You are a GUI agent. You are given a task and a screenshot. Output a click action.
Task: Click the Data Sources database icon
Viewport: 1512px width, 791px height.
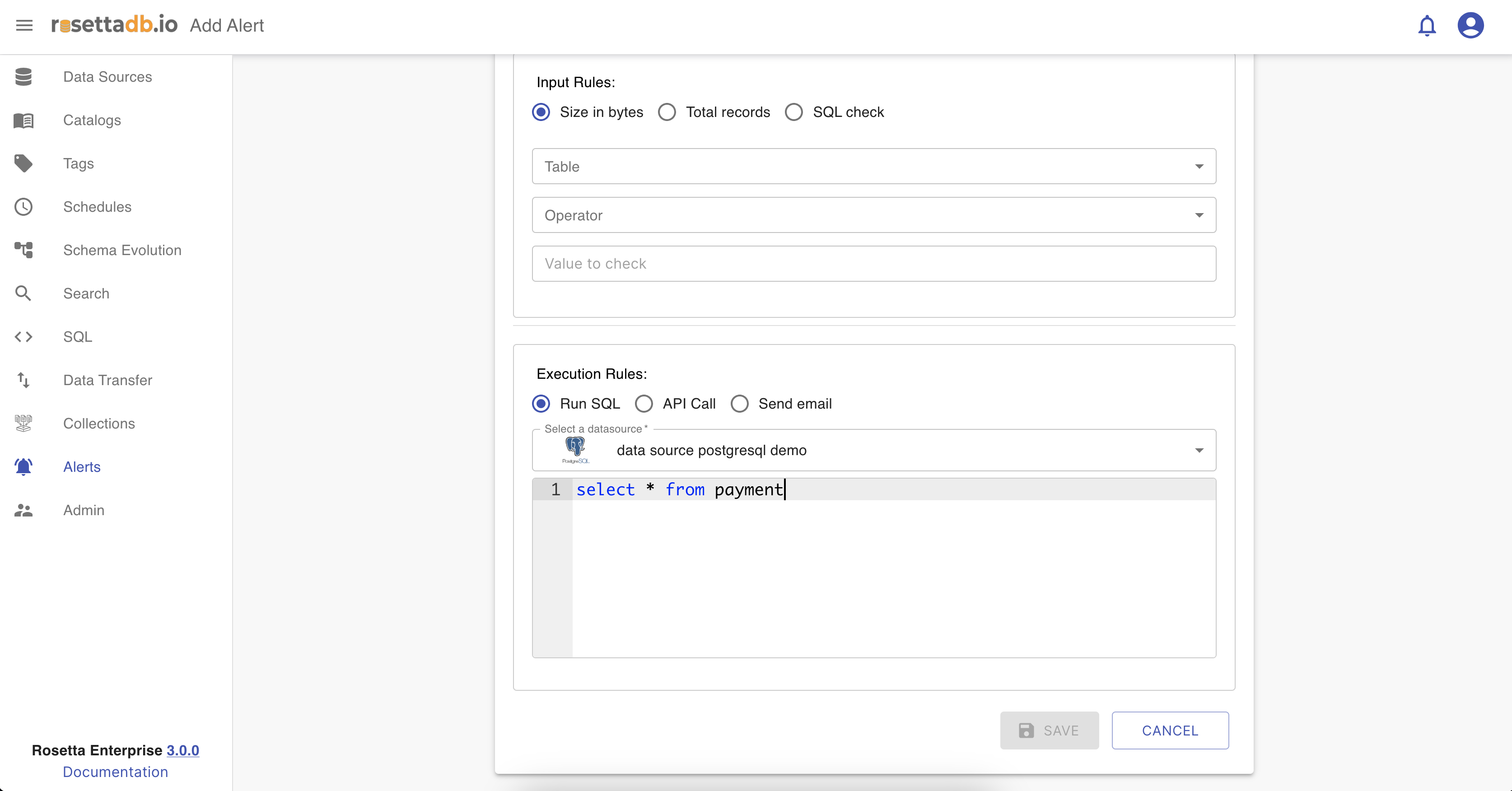[23, 77]
